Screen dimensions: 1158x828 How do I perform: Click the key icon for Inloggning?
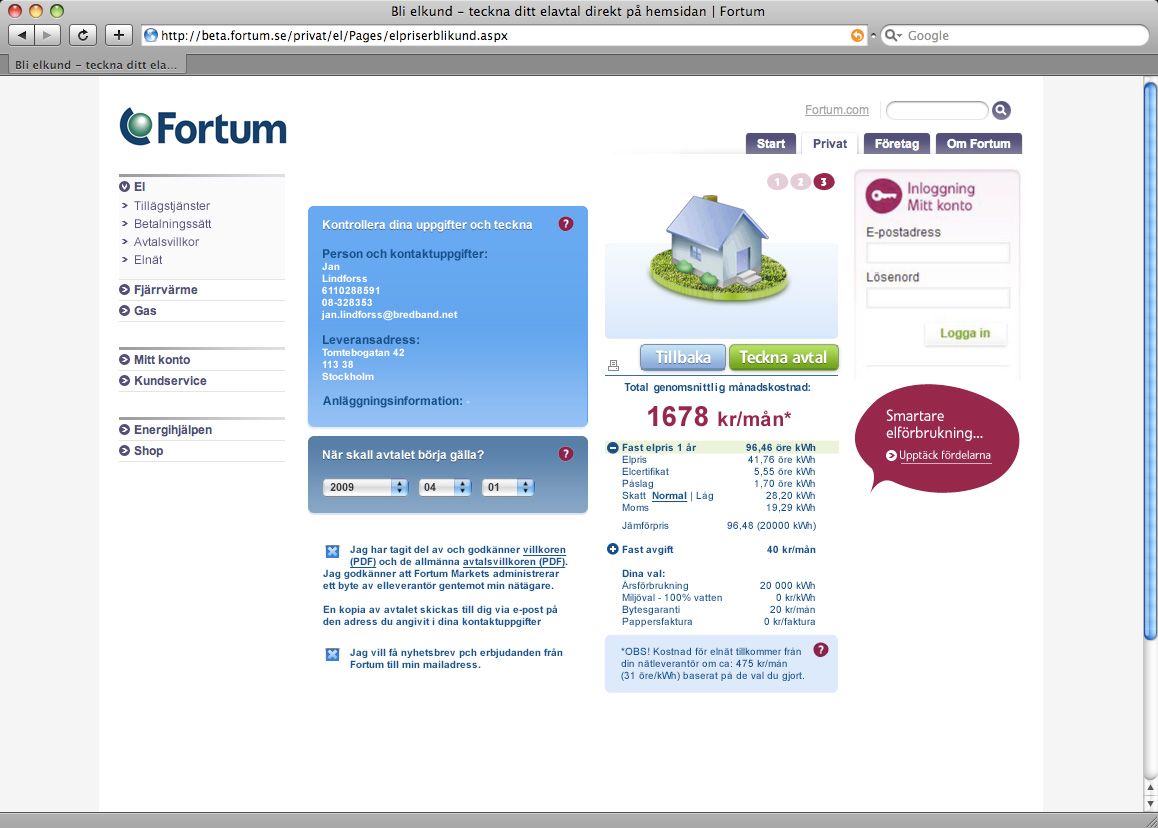click(x=883, y=196)
